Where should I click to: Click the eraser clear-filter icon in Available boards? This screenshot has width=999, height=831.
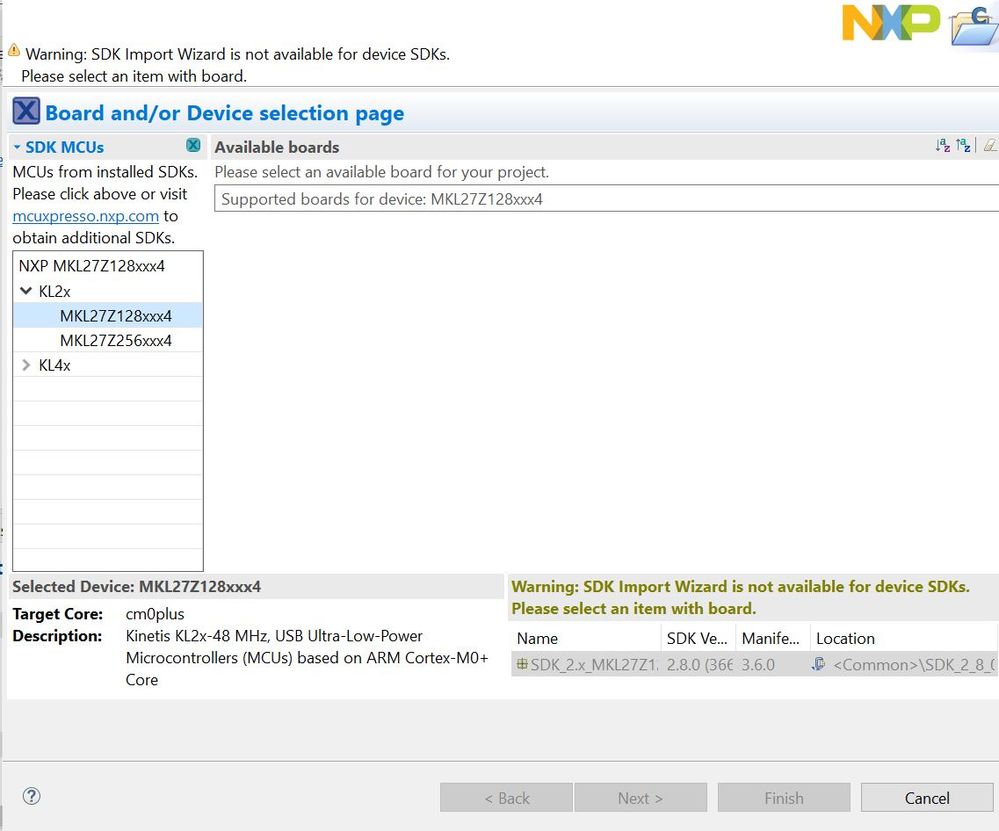point(990,146)
